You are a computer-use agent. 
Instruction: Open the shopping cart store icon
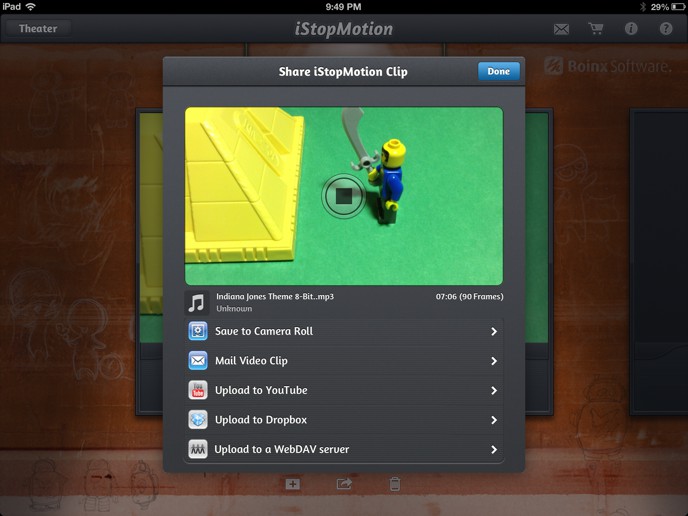[x=596, y=29]
